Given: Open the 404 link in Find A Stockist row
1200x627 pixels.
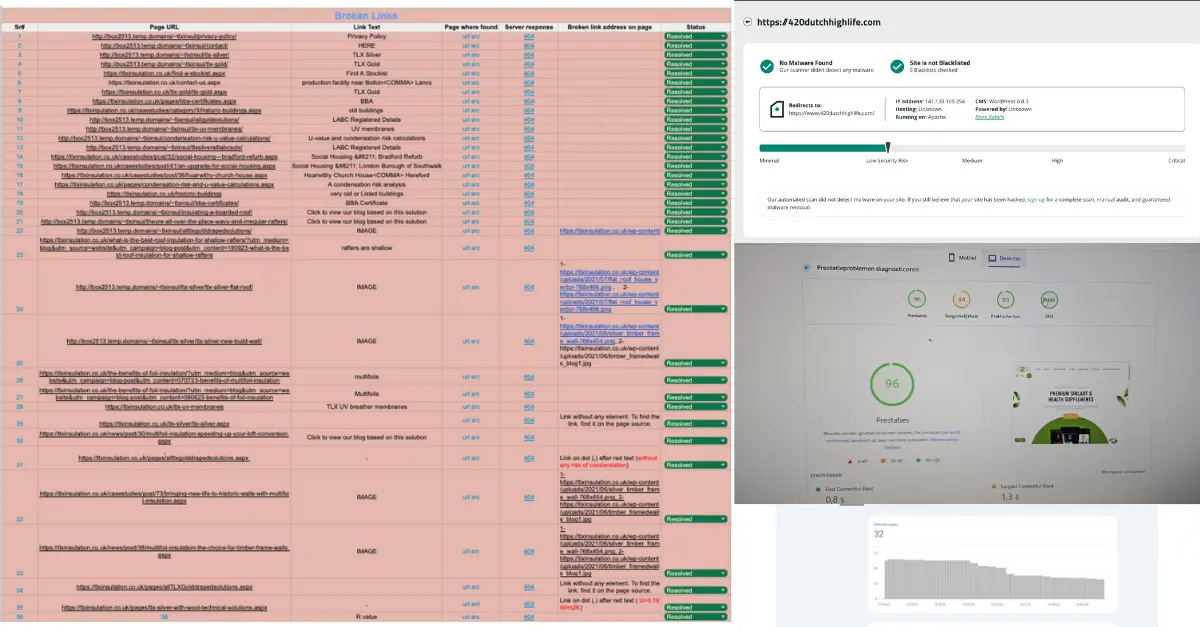Looking at the screenshot, I should tap(529, 73).
